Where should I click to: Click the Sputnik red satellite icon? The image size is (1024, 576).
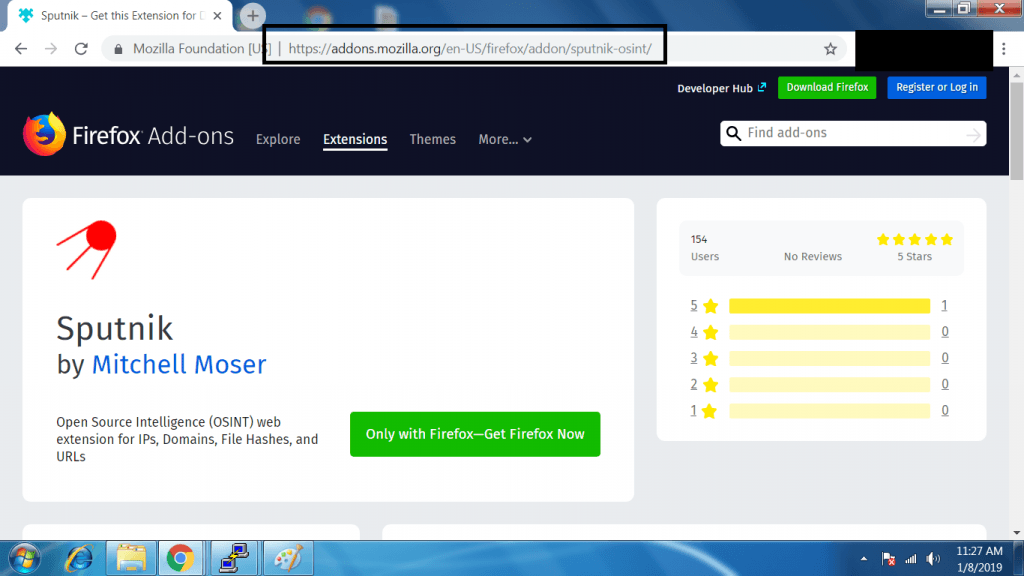pyautogui.click(x=86, y=250)
